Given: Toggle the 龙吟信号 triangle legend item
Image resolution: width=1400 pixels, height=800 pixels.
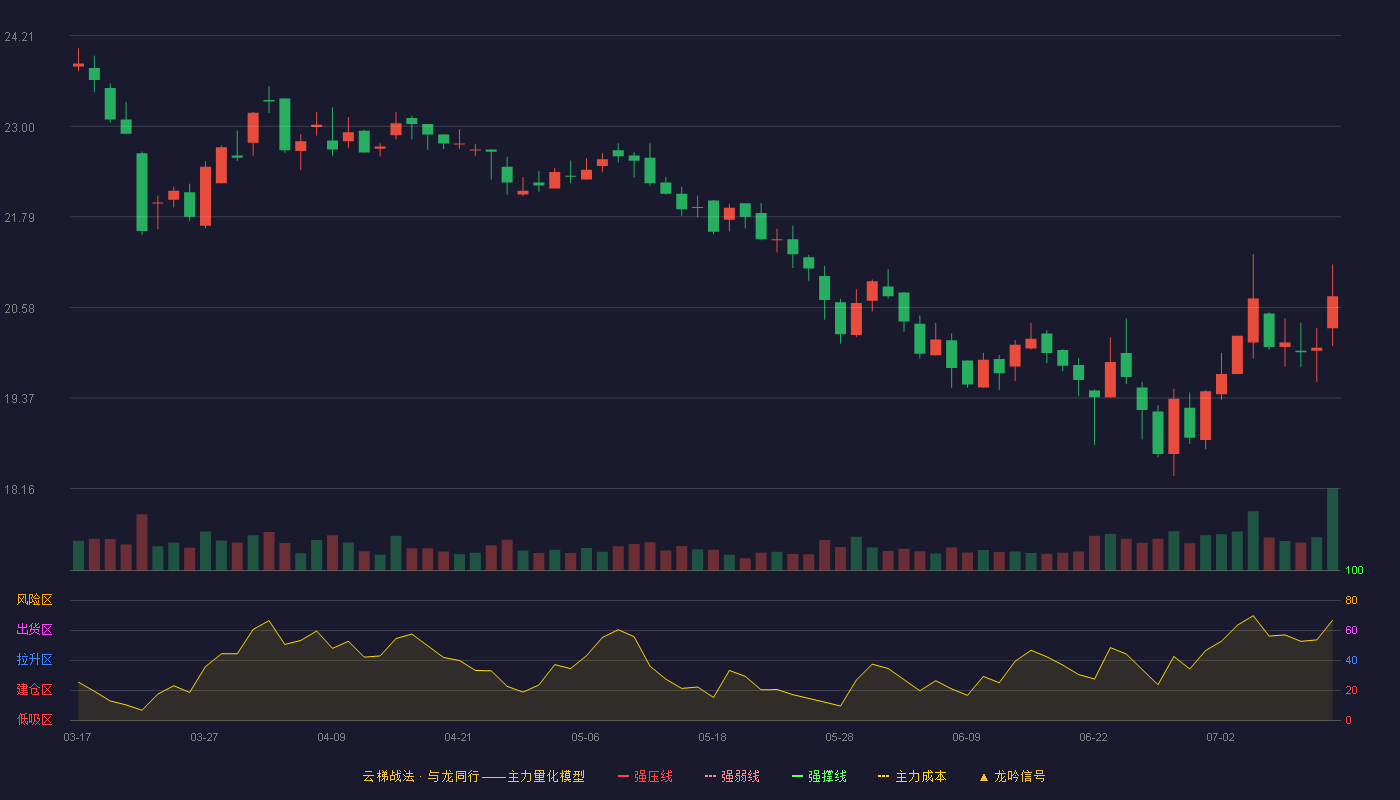Looking at the screenshot, I should point(1012,776).
